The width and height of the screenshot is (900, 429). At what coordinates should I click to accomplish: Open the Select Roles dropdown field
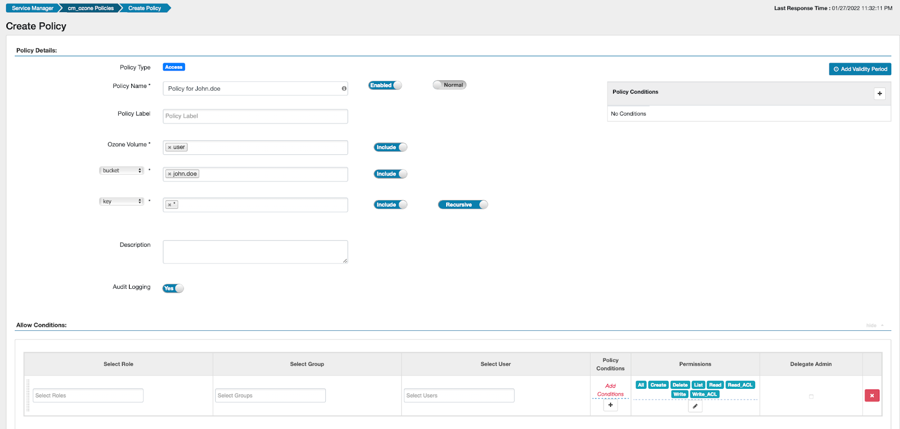click(88, 396)
